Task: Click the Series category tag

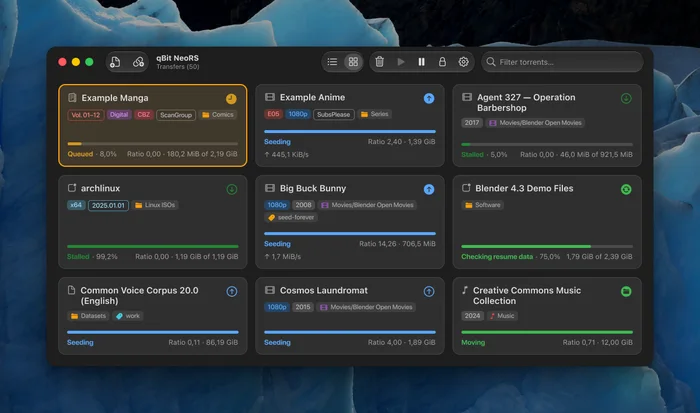Action: pyautogui.click(x=375, y=114)
